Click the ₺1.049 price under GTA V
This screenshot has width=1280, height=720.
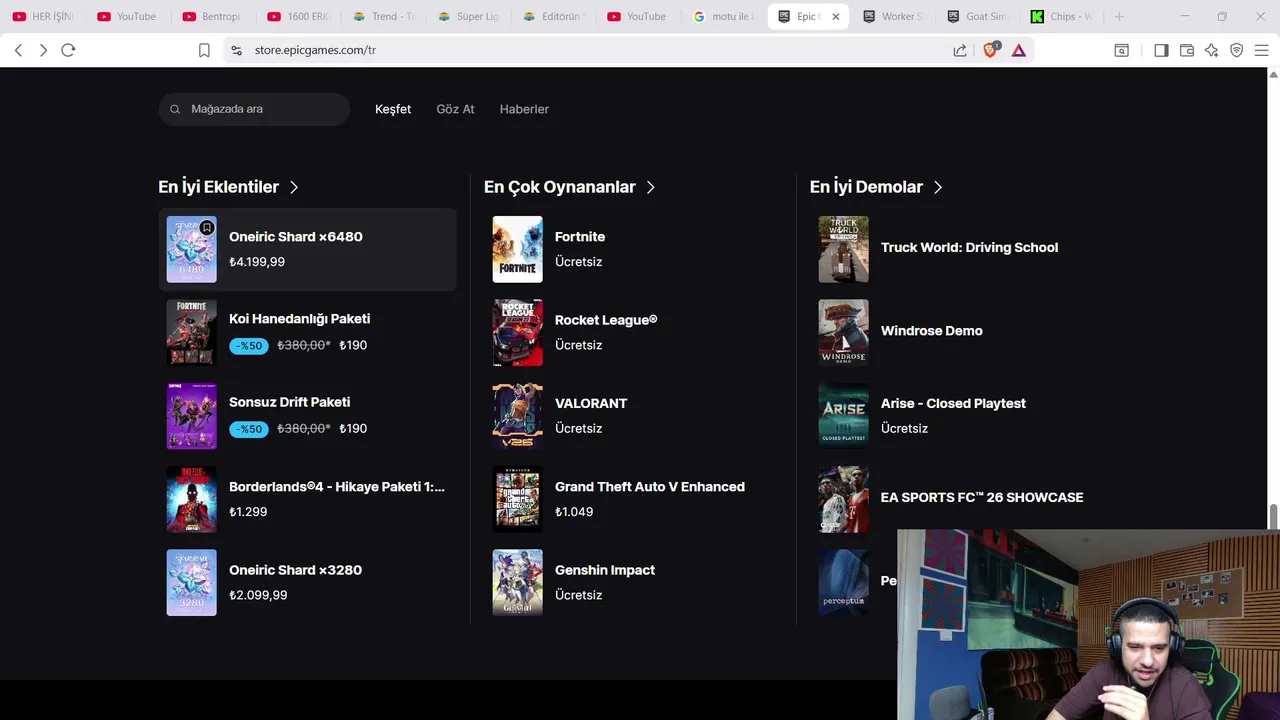(x=574, y=512)
